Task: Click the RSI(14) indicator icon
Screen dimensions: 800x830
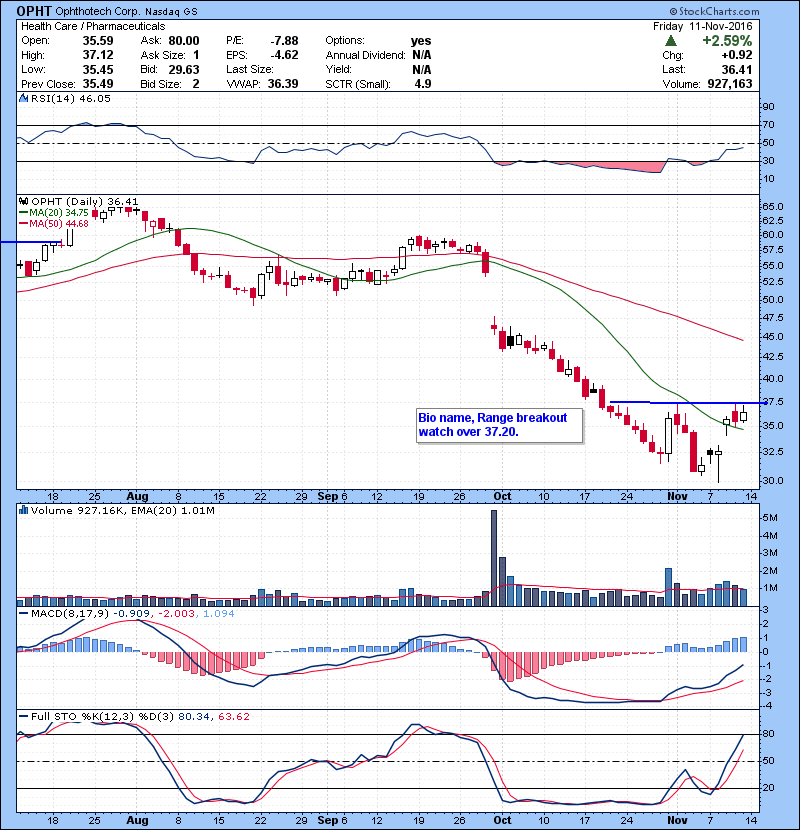Action: (x=23, y=98)
